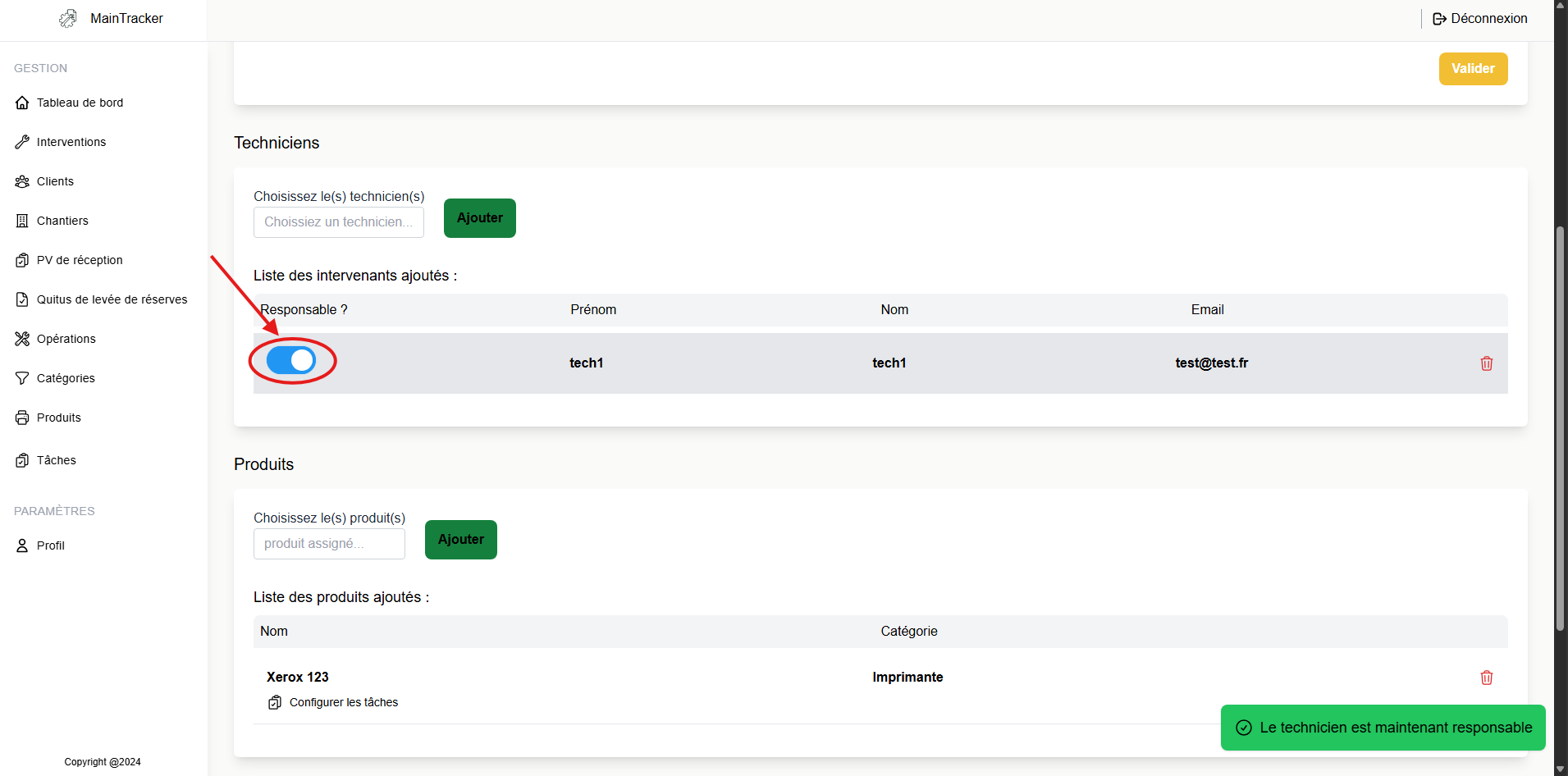
Task: Click the MainTracker logo icon
Action: point(68,18)
